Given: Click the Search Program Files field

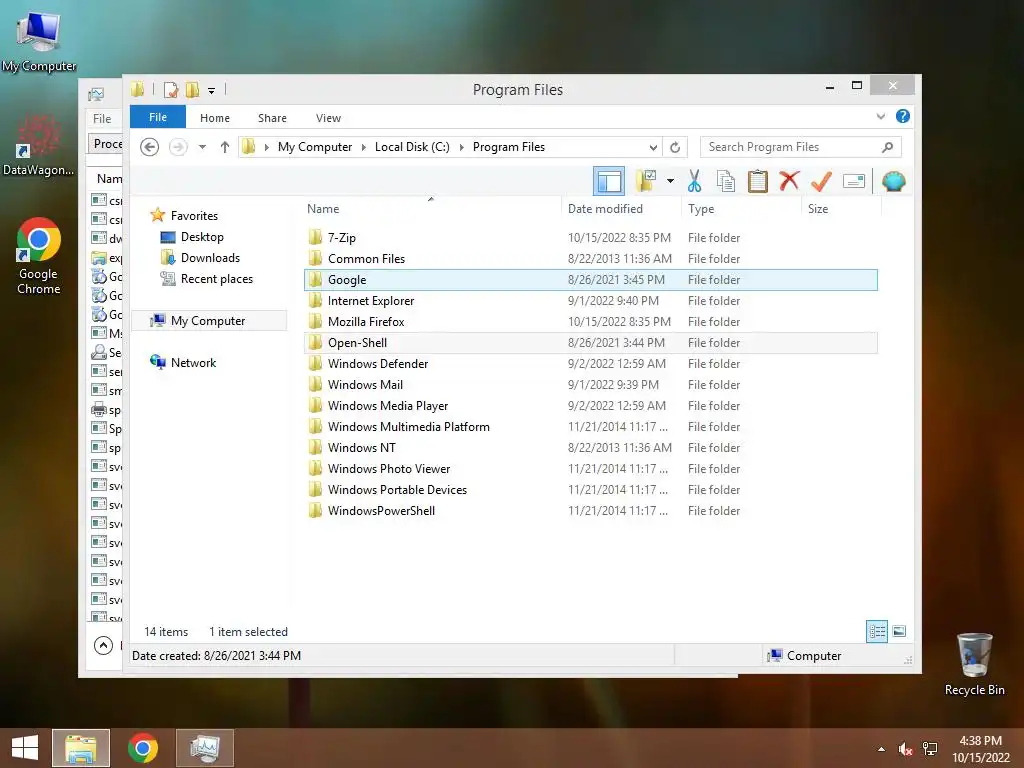Looking at the screenshot, I should tap(801, 147).
